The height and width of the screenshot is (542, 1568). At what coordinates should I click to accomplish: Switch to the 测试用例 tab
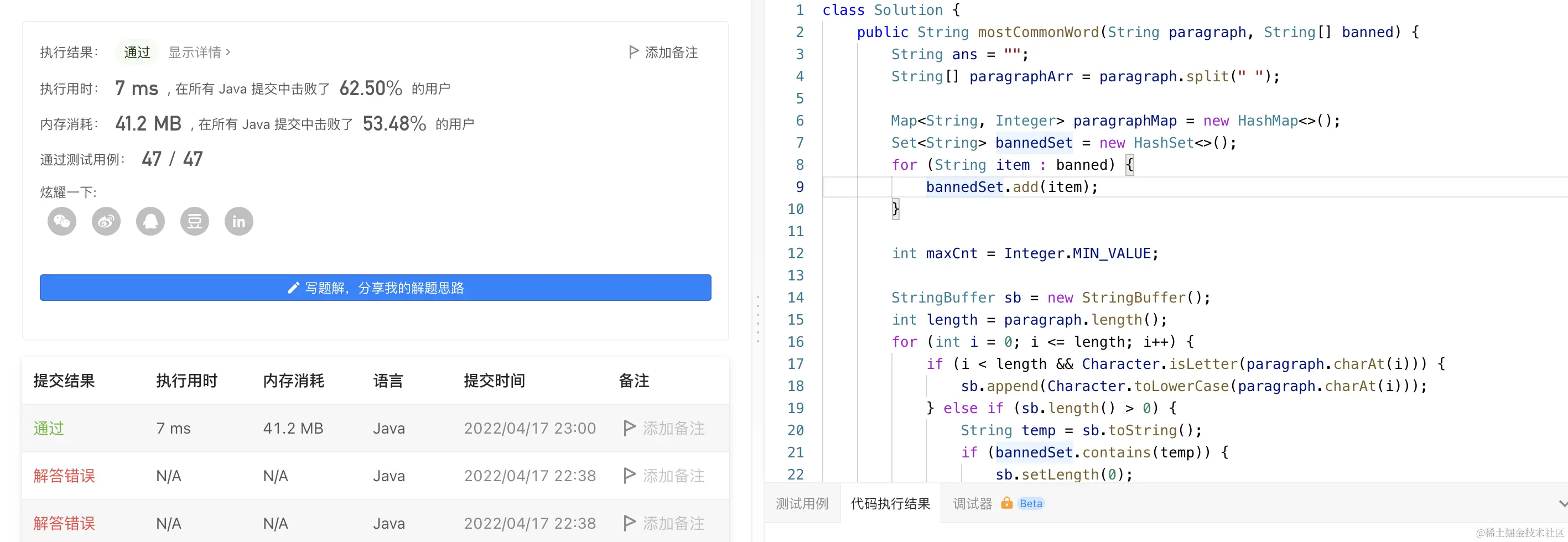(802, 504)
